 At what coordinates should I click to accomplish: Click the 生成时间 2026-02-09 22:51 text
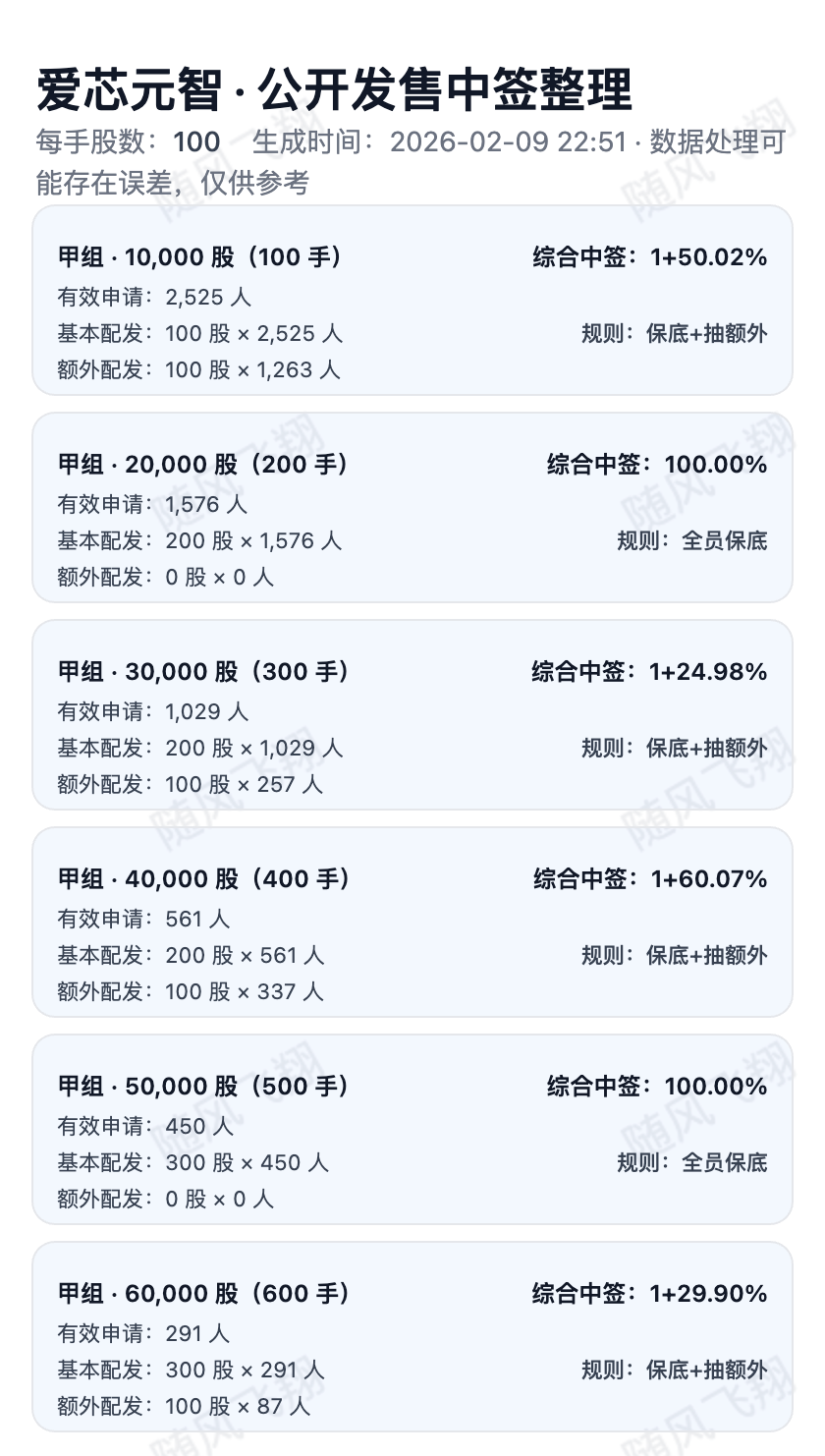click(x=439, y=142)
